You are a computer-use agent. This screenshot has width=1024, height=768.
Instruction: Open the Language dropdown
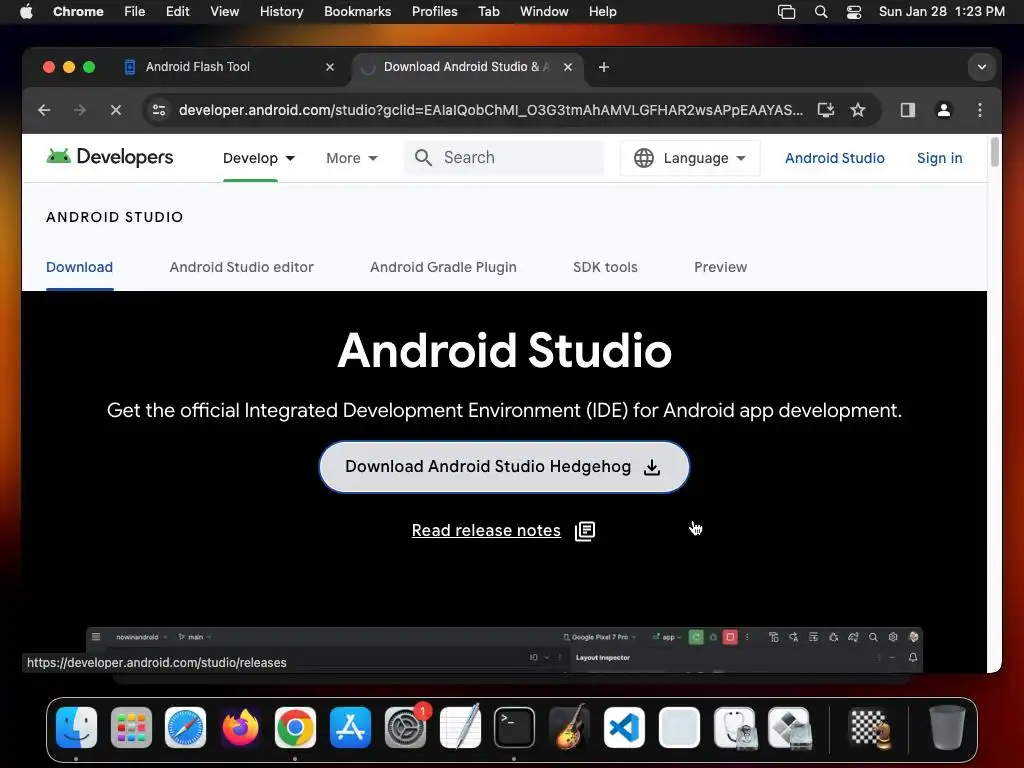(x=690, y=158)
